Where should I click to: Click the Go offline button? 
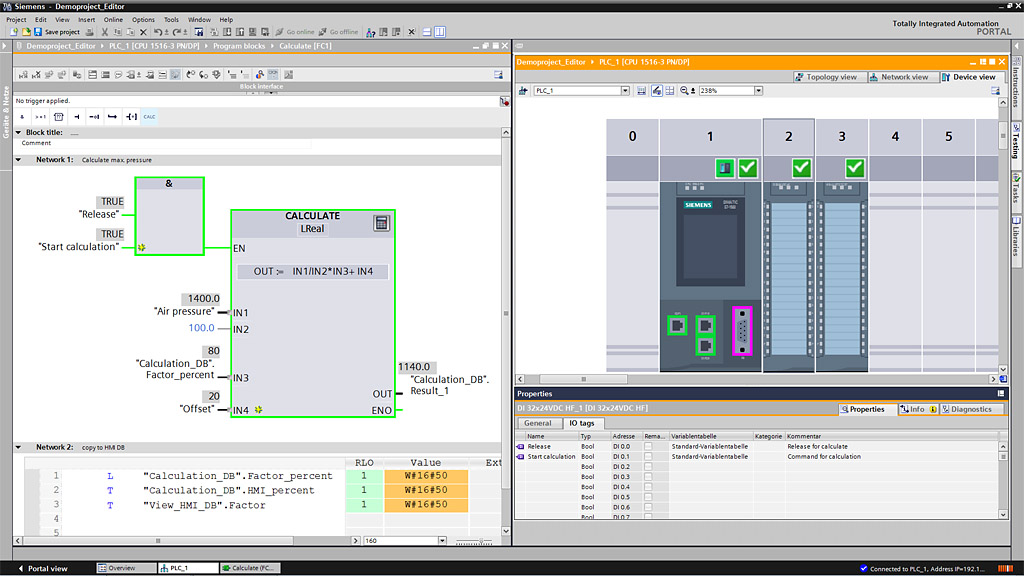pyautogui.click(x=338, y=32)
